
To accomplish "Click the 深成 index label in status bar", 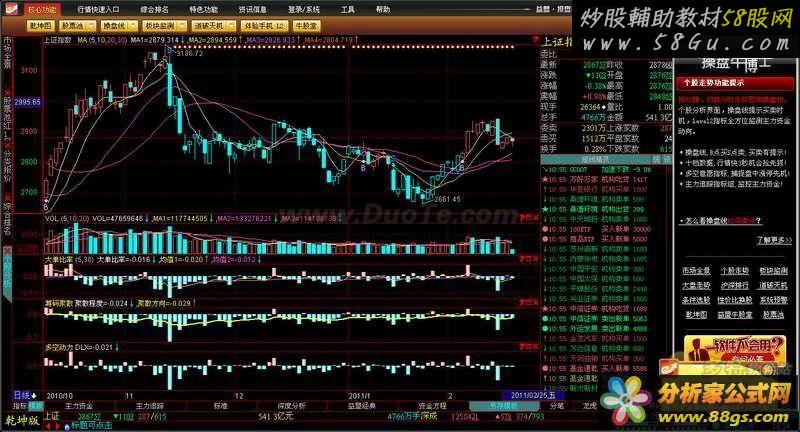I will coord(430,416).
